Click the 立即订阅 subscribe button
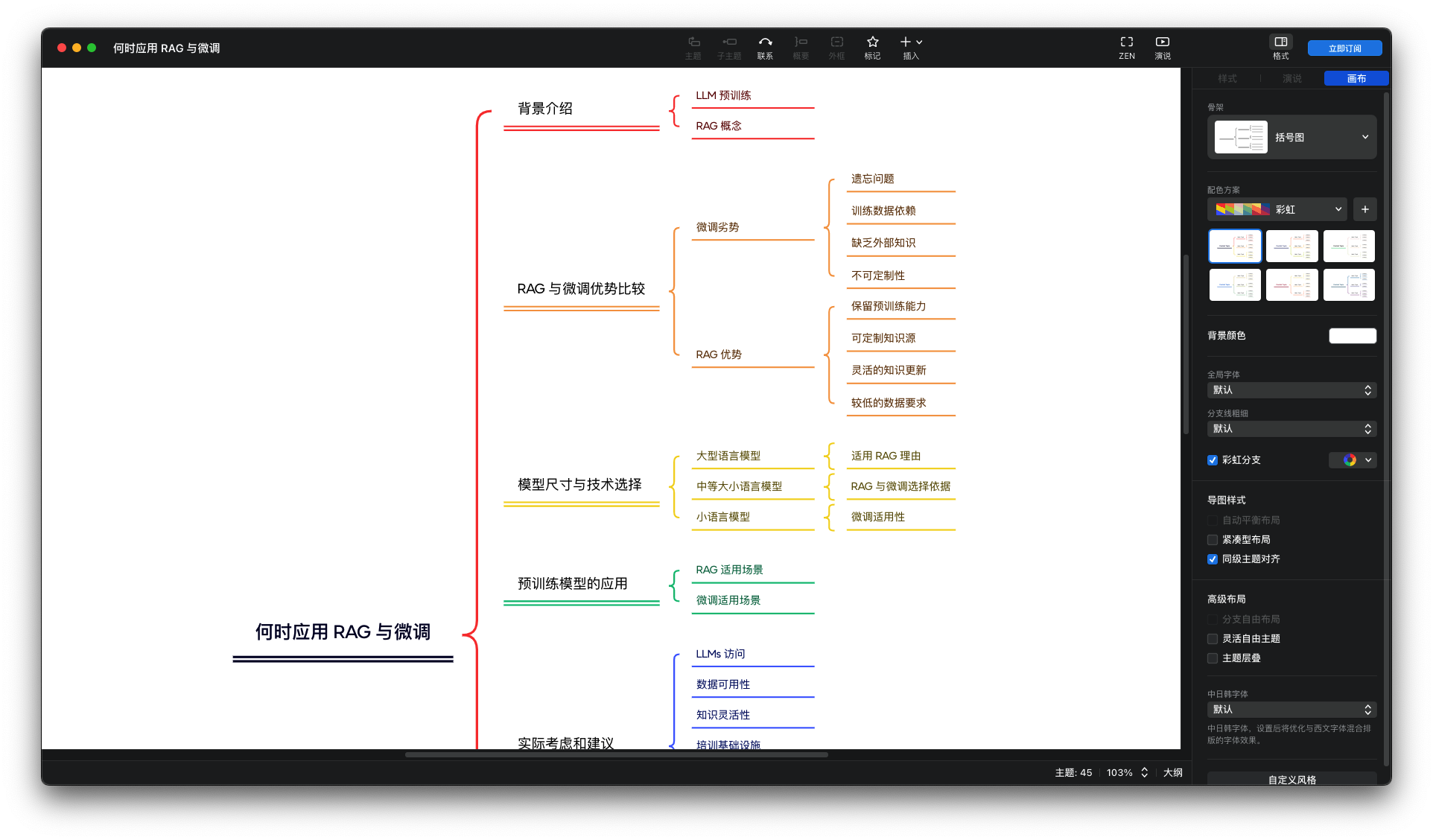Viewport: 1433px width, 840px height. click(x=1344, y=48)
